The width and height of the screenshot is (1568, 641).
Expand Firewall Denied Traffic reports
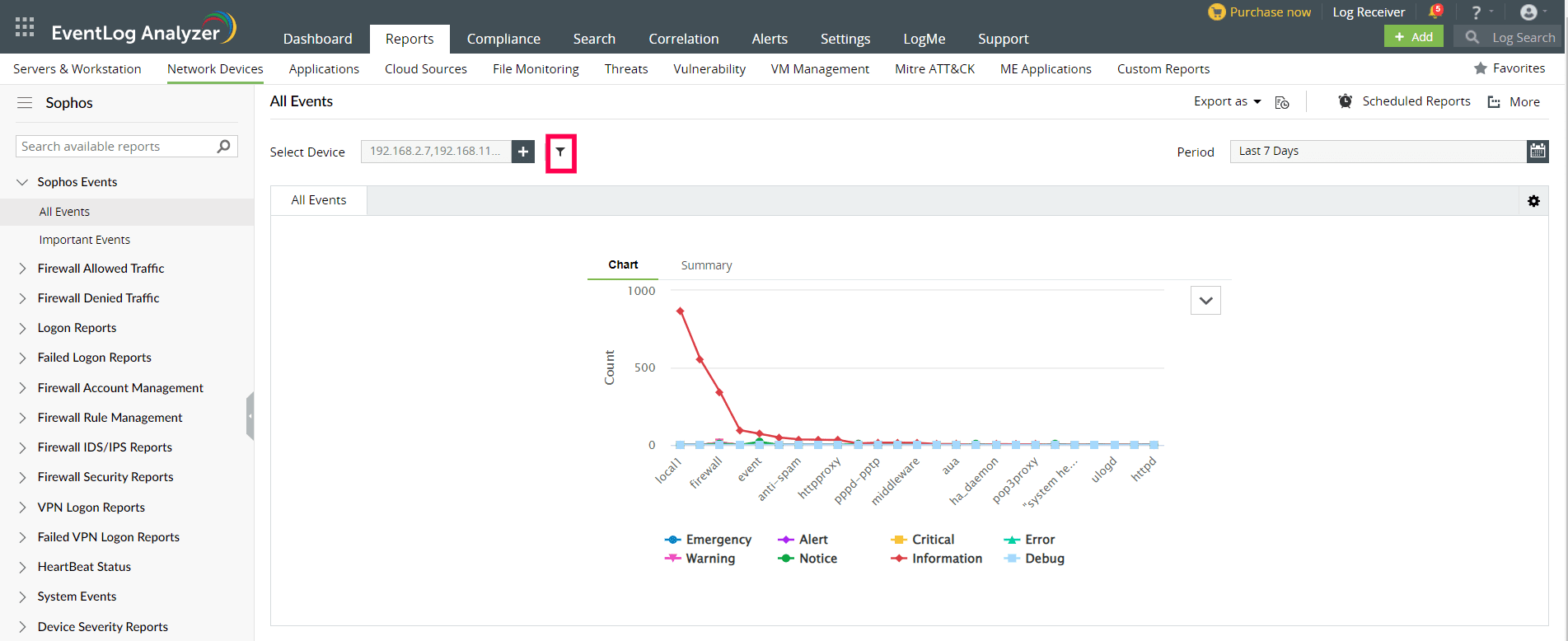[x=22, y=298]
